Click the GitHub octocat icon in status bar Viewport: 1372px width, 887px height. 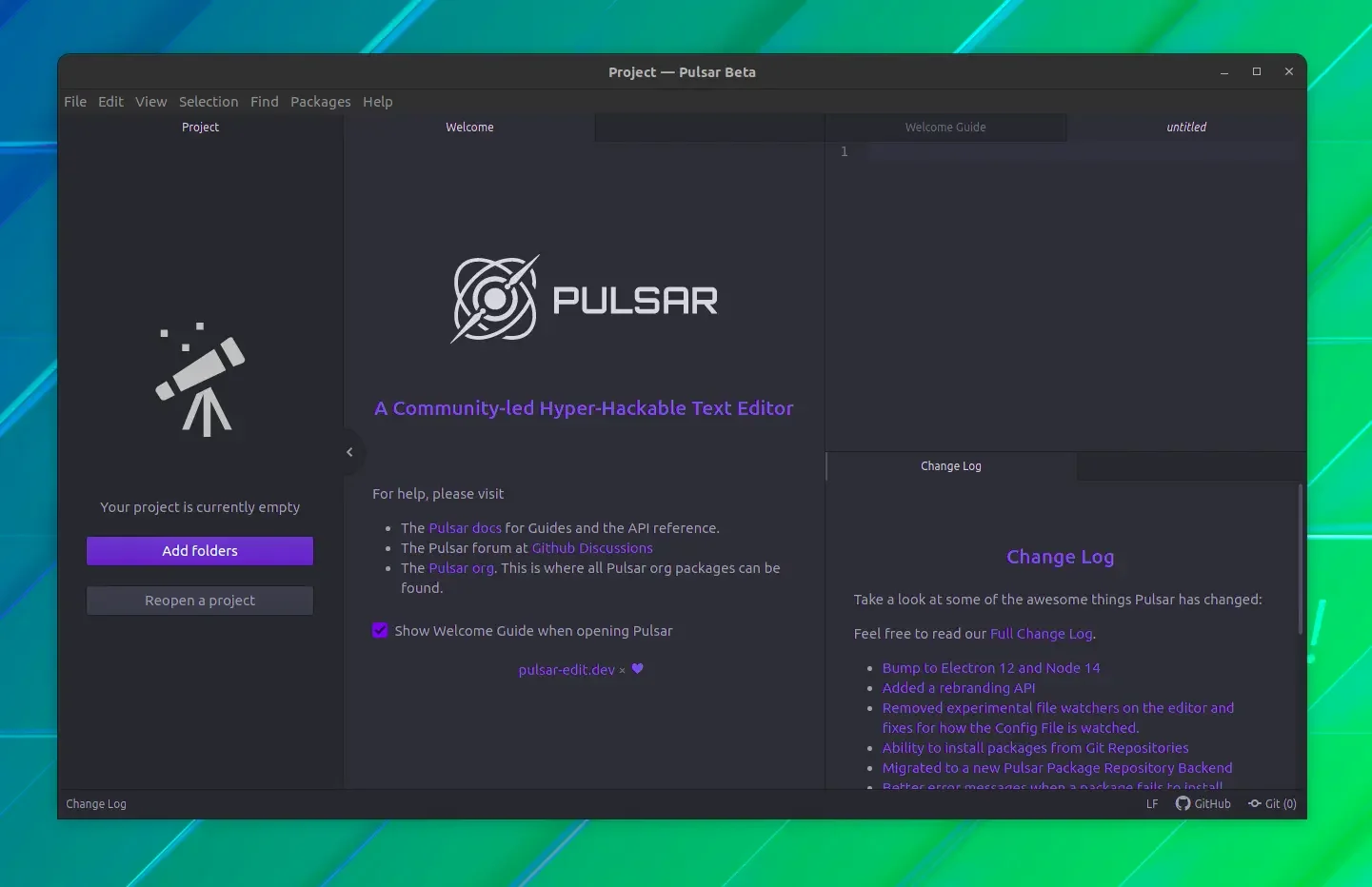tap(1183, 803)
